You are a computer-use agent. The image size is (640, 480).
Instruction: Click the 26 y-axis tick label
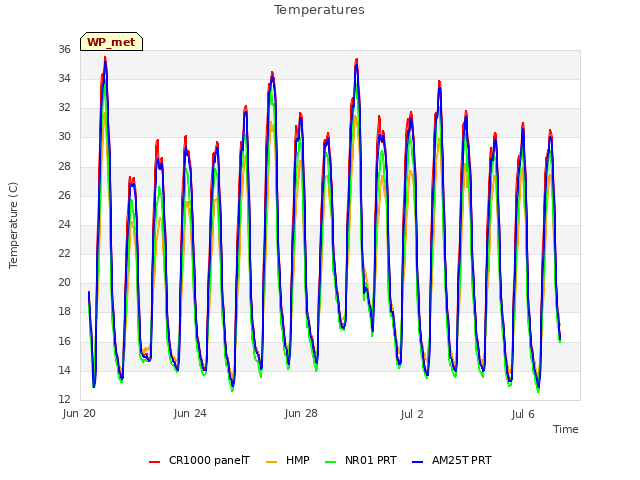point(64,196)
